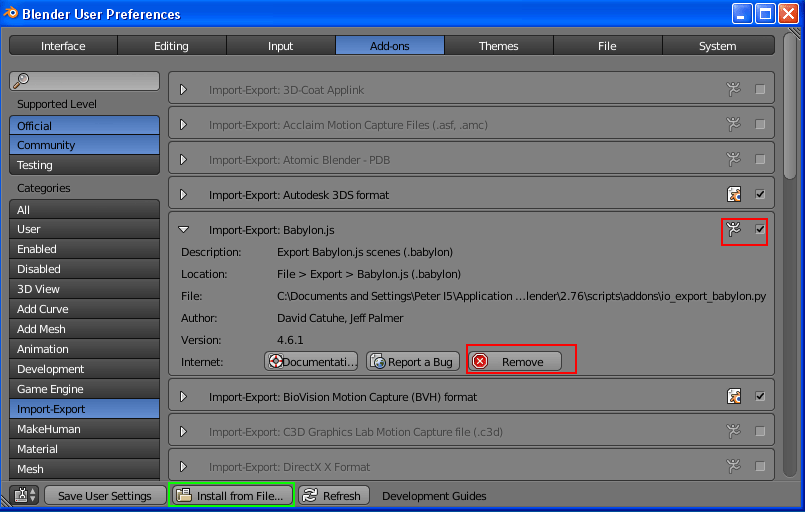
Task: Click the lifebuoy icon on the Documentation button
Action: [x=276, y=362]
